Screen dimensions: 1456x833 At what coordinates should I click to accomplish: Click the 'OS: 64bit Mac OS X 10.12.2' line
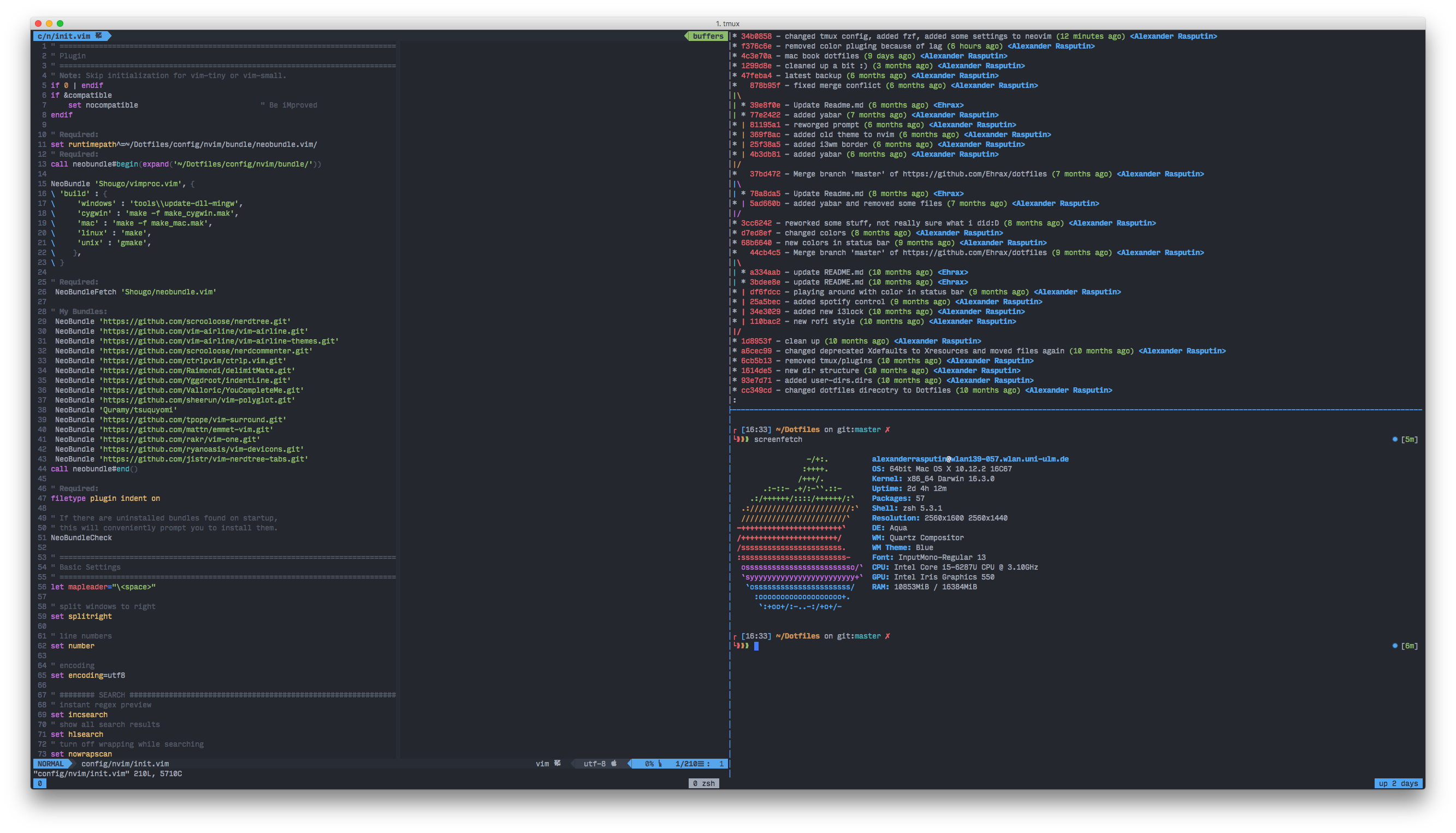[942, 469]
